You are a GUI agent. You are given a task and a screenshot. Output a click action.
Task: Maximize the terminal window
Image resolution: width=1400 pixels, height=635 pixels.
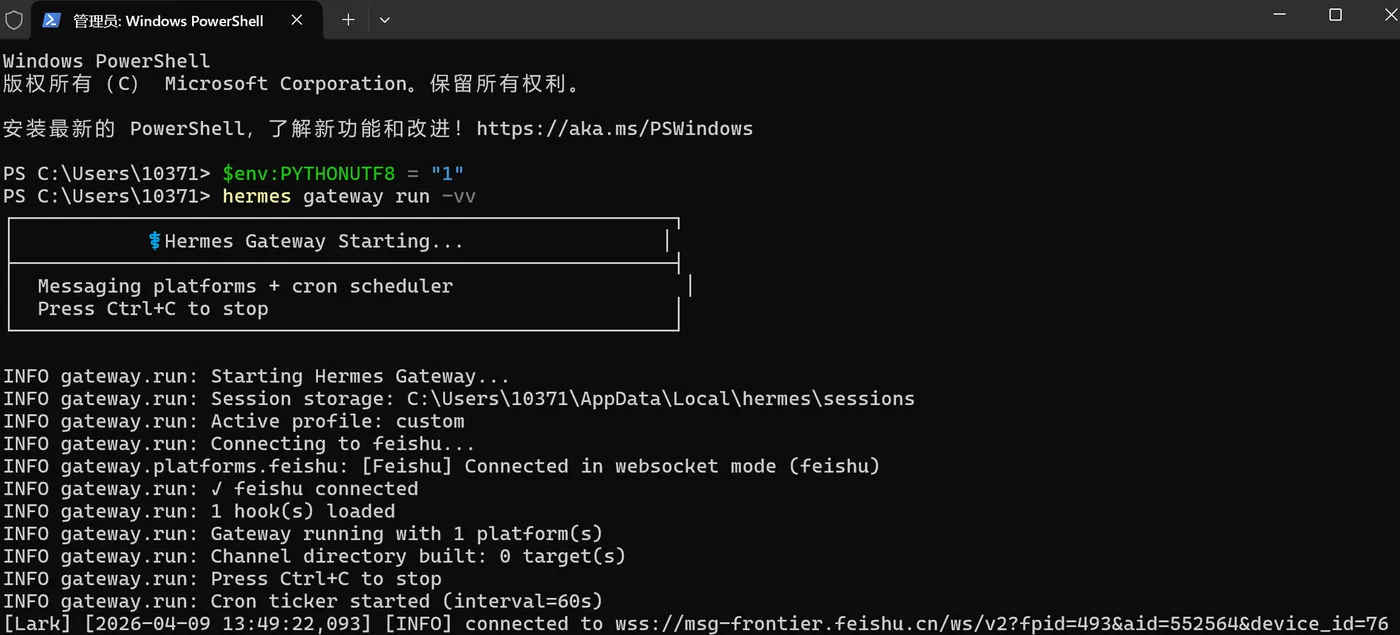(x=1335, y=15)
